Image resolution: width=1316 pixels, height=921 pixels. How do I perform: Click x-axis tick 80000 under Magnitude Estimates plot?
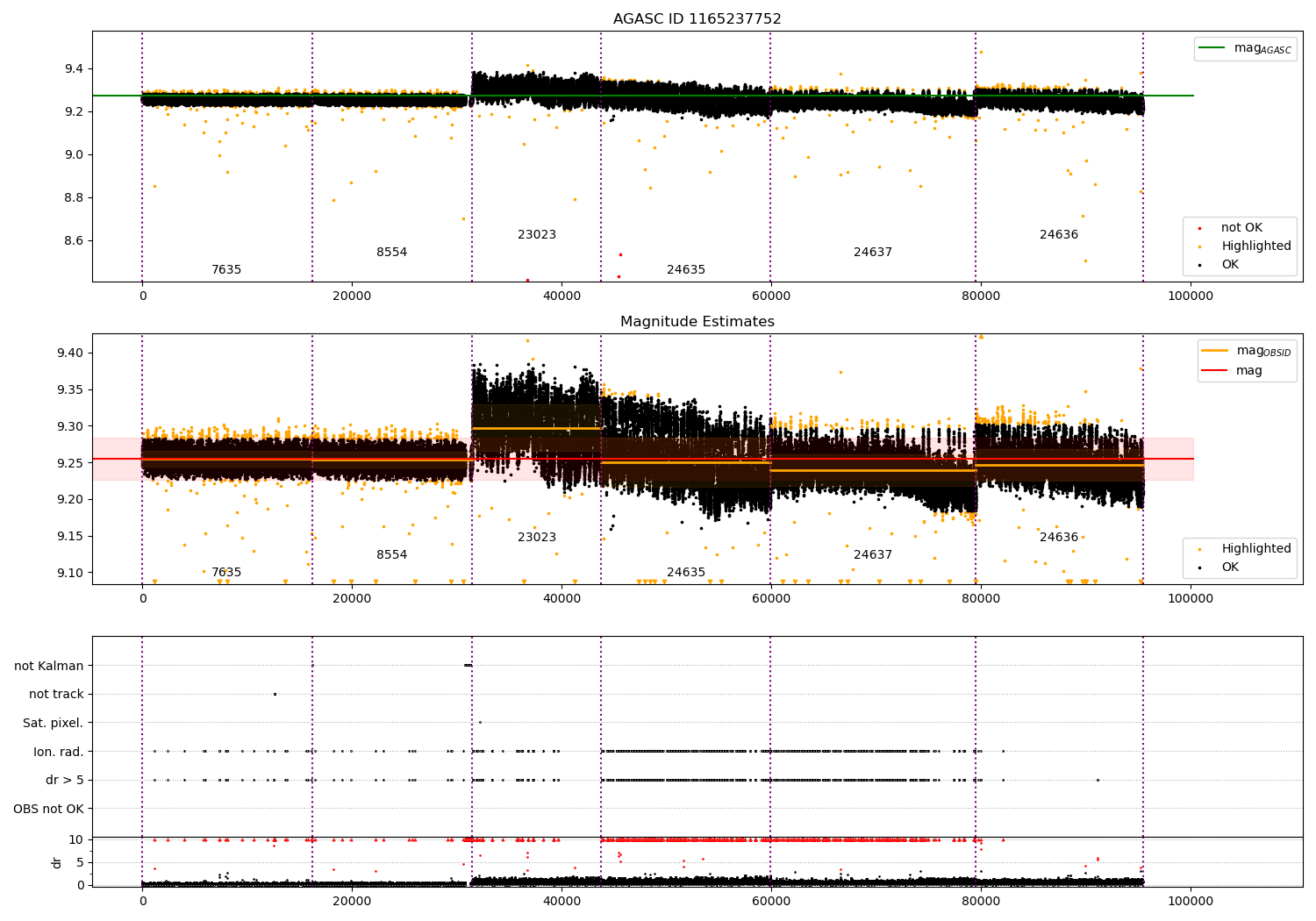[x=981, y=599]
